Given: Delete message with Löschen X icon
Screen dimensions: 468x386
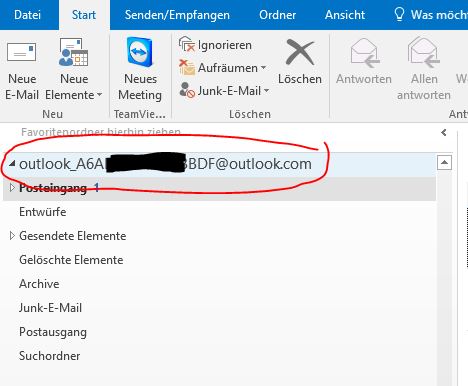Looking at the screenshot, I should point(300,52).
